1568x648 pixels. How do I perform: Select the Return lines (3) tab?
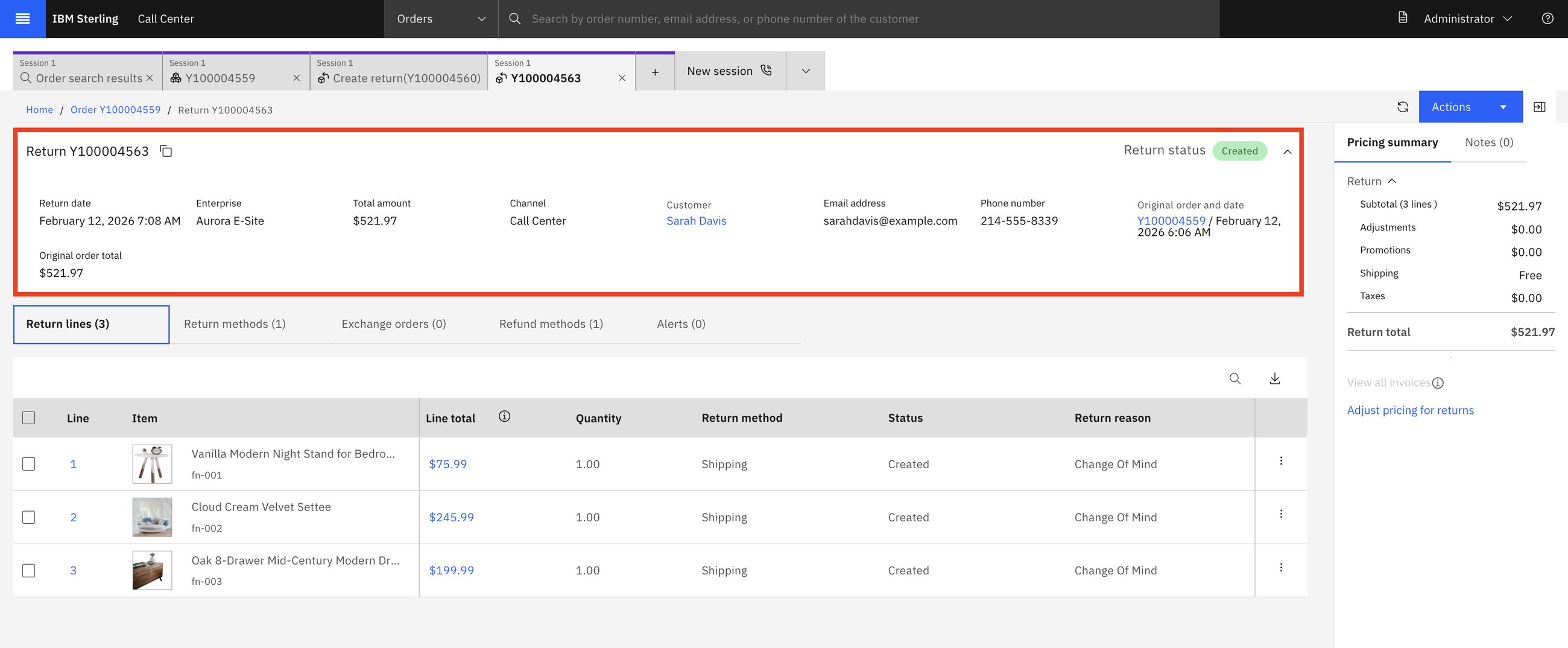91,324
